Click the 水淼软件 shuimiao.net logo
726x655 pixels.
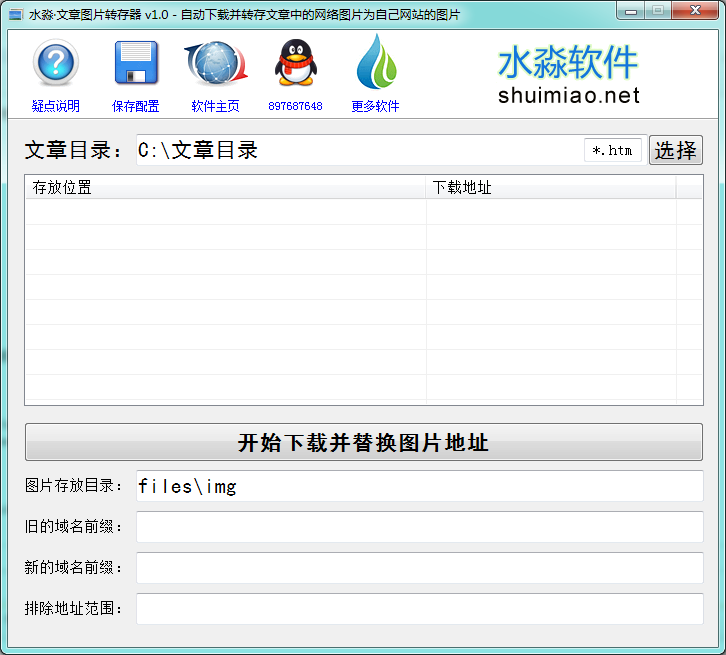pyautogui.click(x=568, y=75)
